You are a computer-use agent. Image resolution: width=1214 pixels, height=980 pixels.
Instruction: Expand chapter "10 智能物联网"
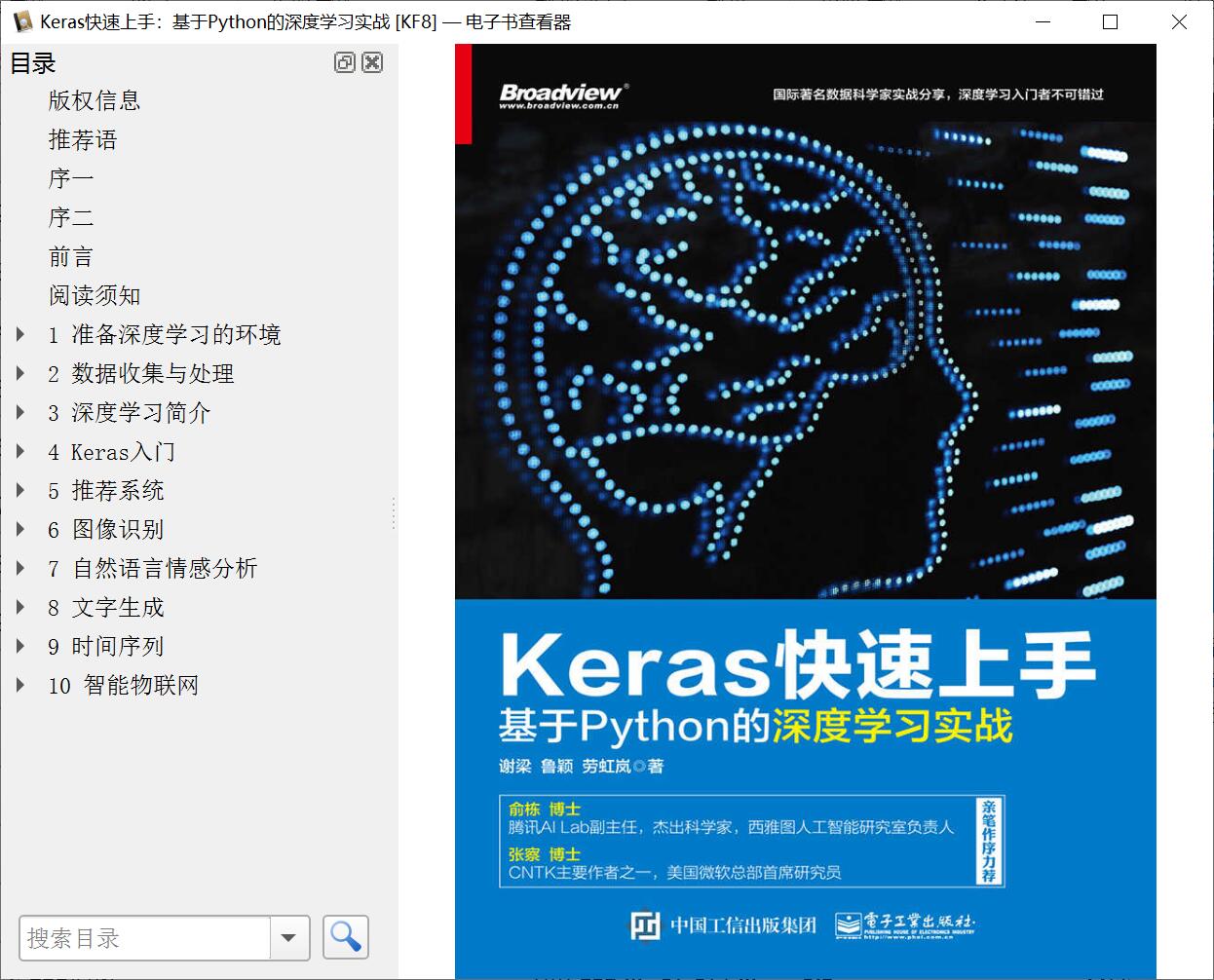21,685
